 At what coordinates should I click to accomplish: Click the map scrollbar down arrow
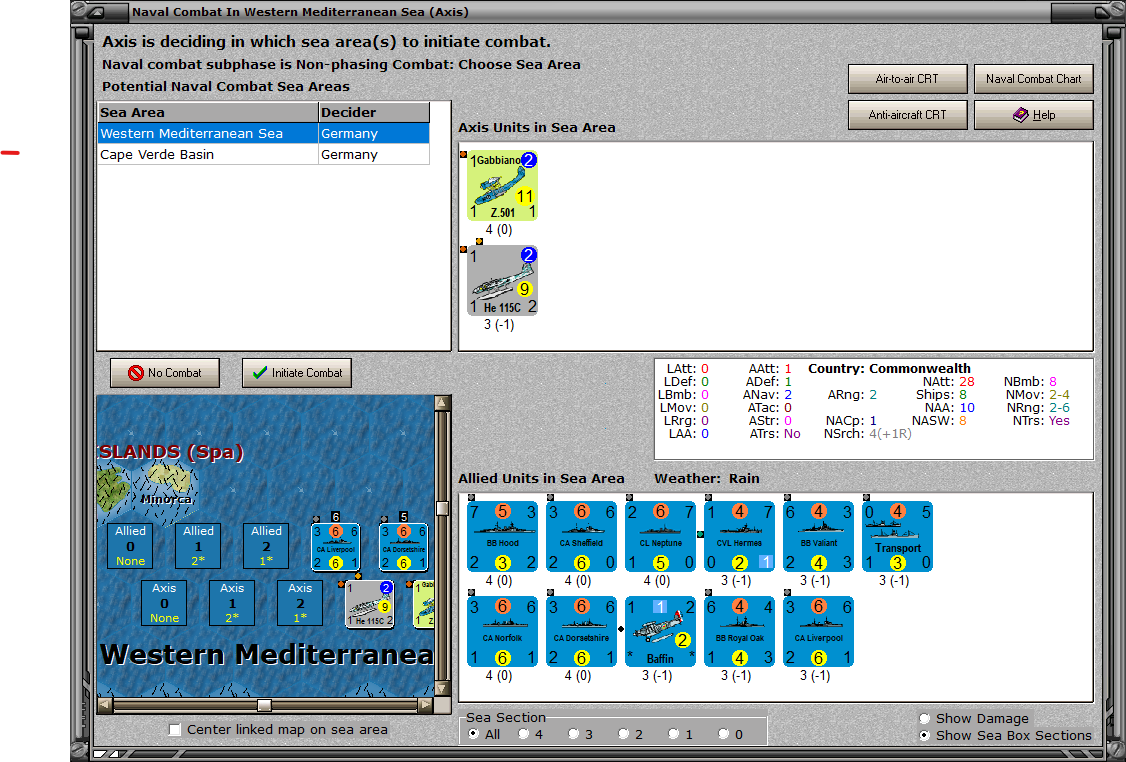tap(442, 689)
